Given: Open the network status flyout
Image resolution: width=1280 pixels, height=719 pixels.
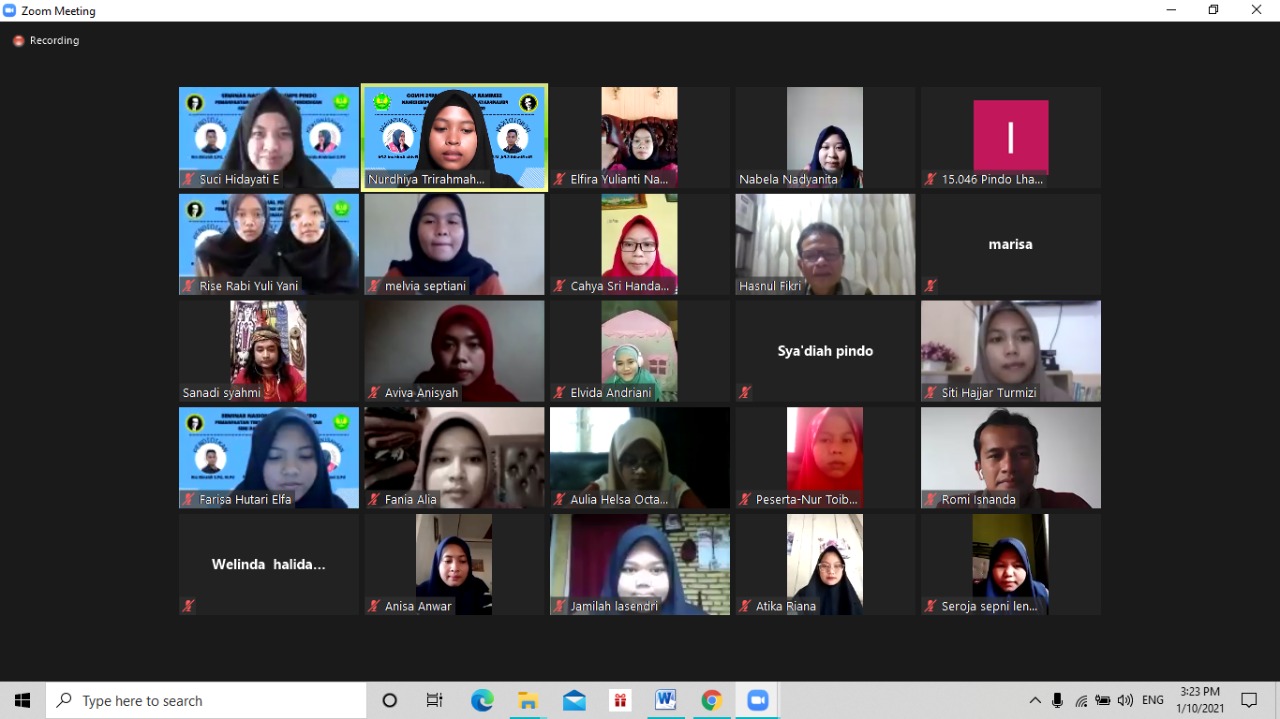Looking at the screenshot, I should tap(1081, 700).
